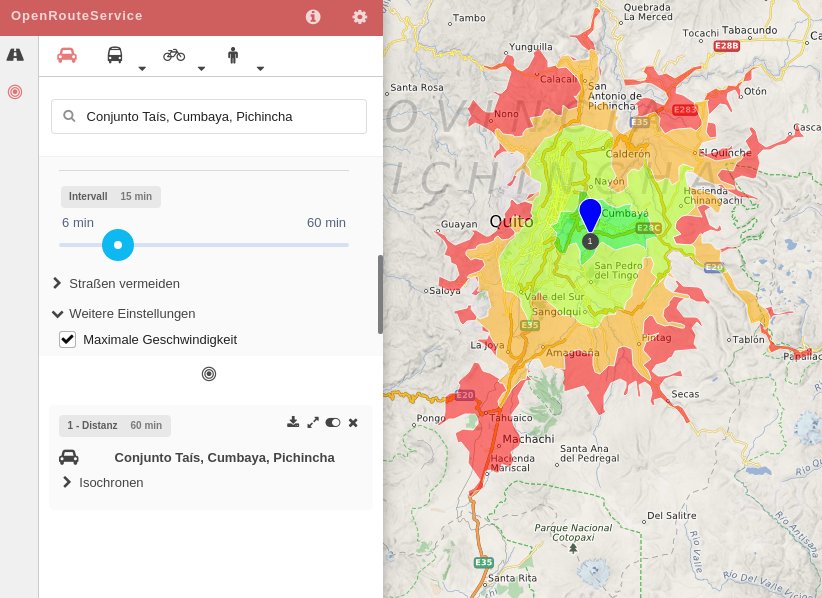Click the OpenRouteService title
Viewport: 822px width, 598px height.
[x=77, y=16]
